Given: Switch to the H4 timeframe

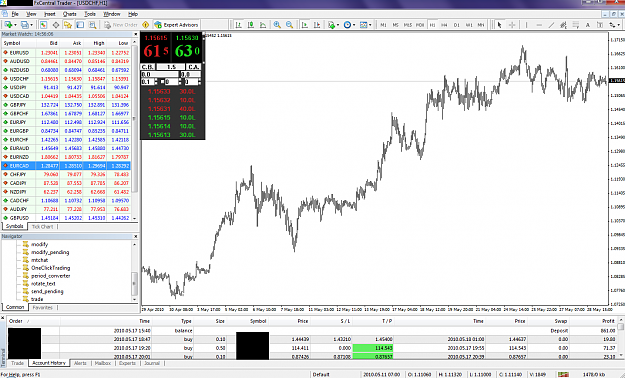Looking at the screenshot, I should pos(444,25).
